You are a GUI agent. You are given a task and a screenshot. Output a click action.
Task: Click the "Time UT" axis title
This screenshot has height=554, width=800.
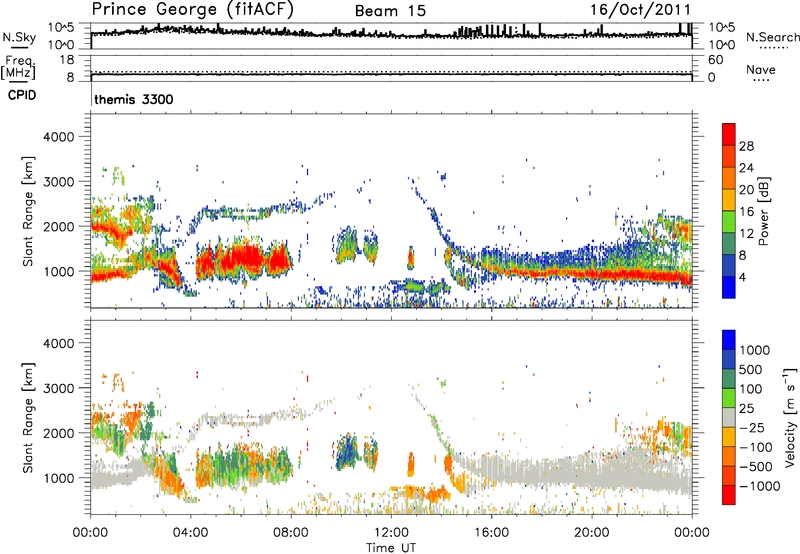(x=391, y=548)
